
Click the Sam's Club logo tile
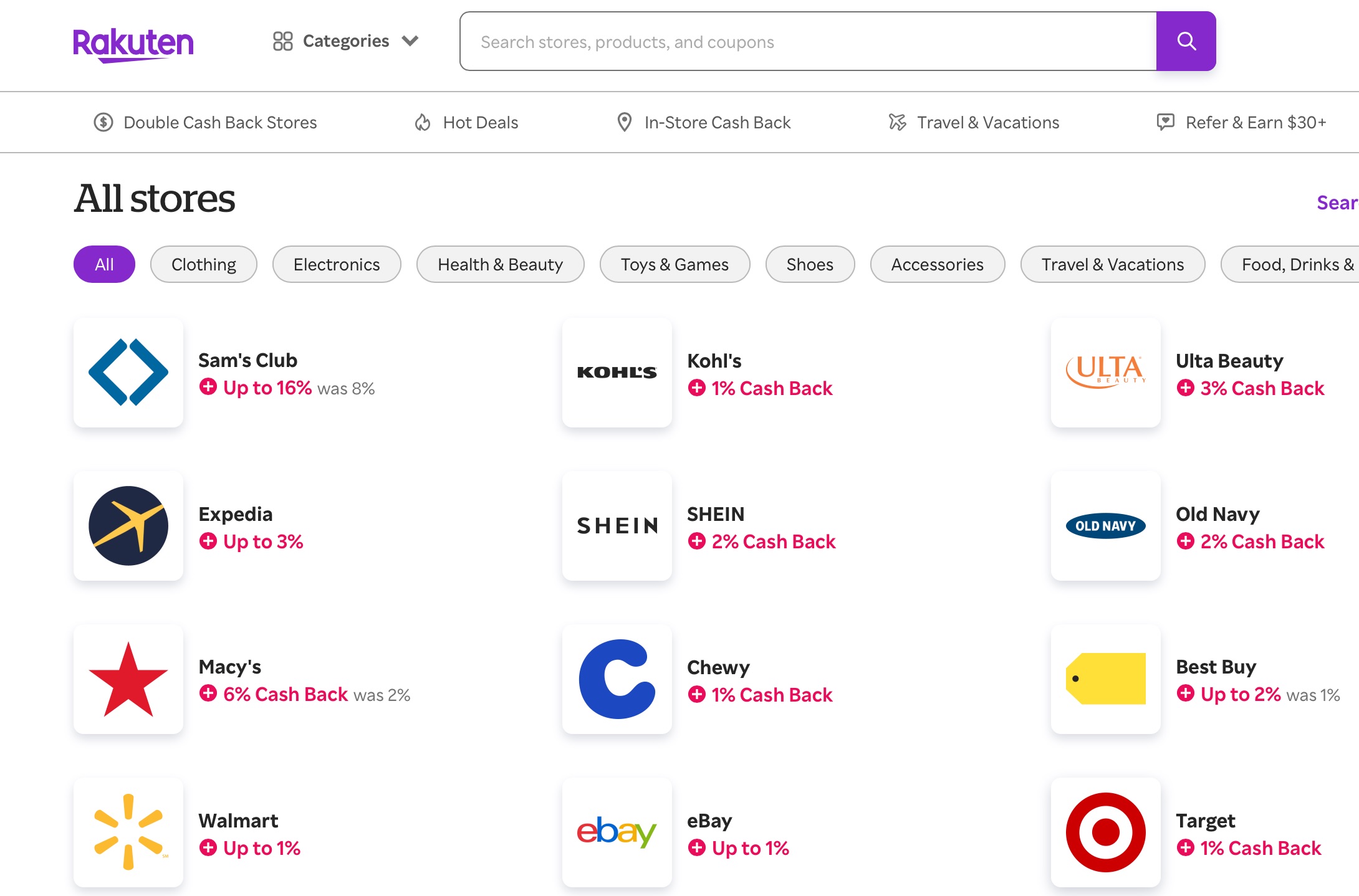pyautogui.click(x=128, y=373)
